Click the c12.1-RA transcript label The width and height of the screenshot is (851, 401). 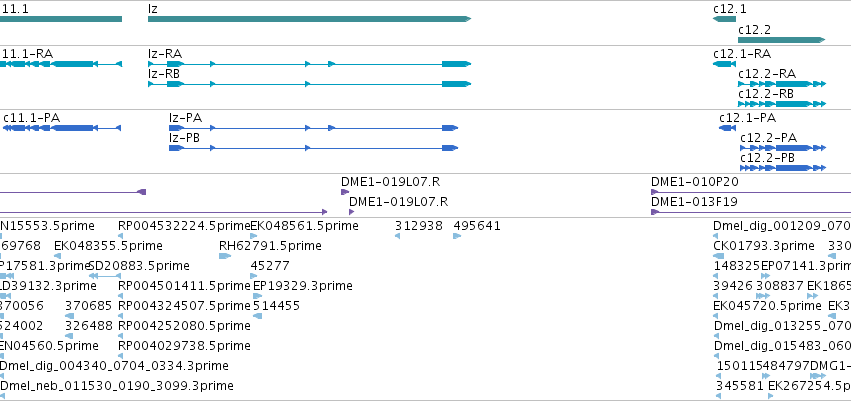742,54
